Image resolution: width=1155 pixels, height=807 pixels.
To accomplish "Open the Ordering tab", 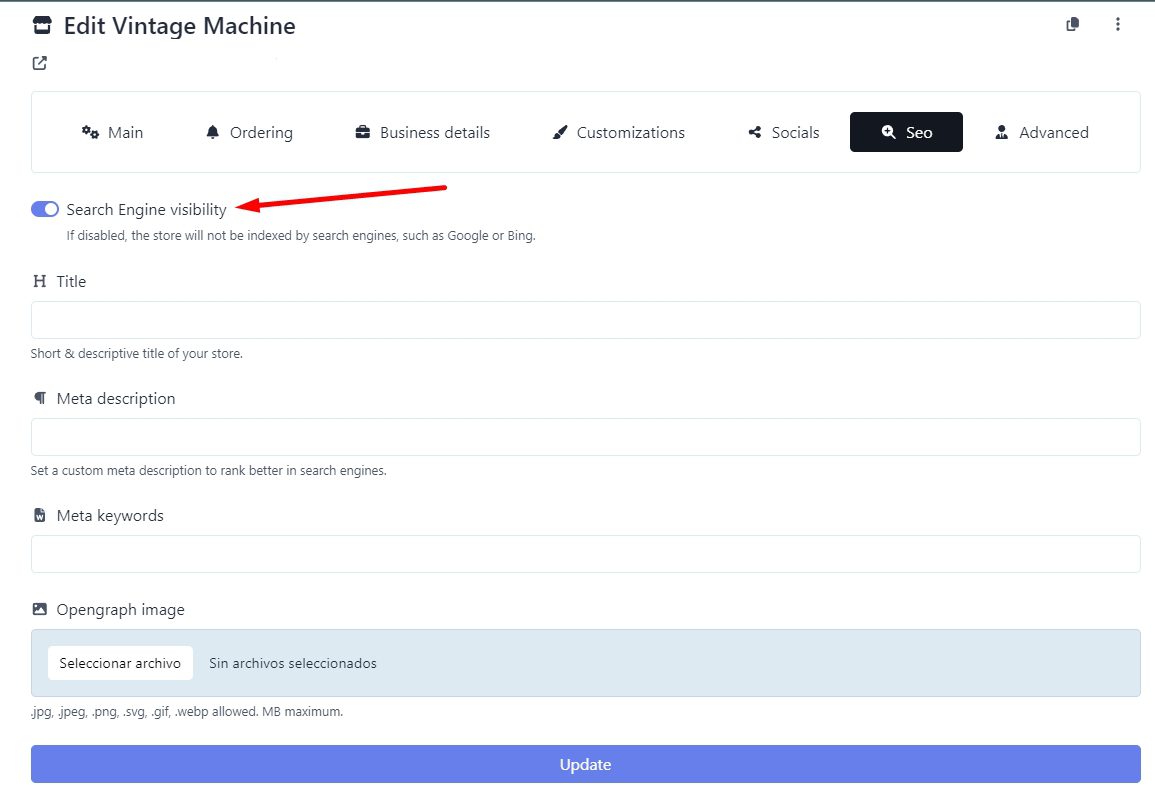I will [x=249, y=133].
